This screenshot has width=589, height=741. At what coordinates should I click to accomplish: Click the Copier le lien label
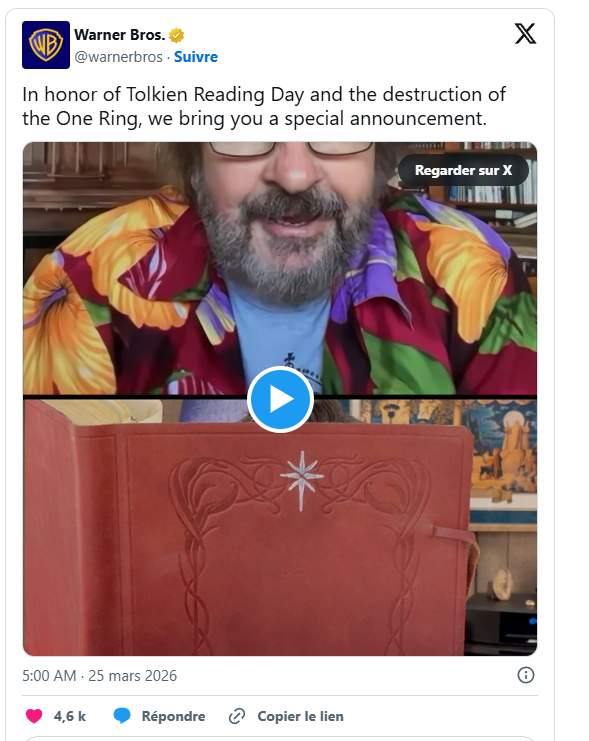[x=300, y=716]
